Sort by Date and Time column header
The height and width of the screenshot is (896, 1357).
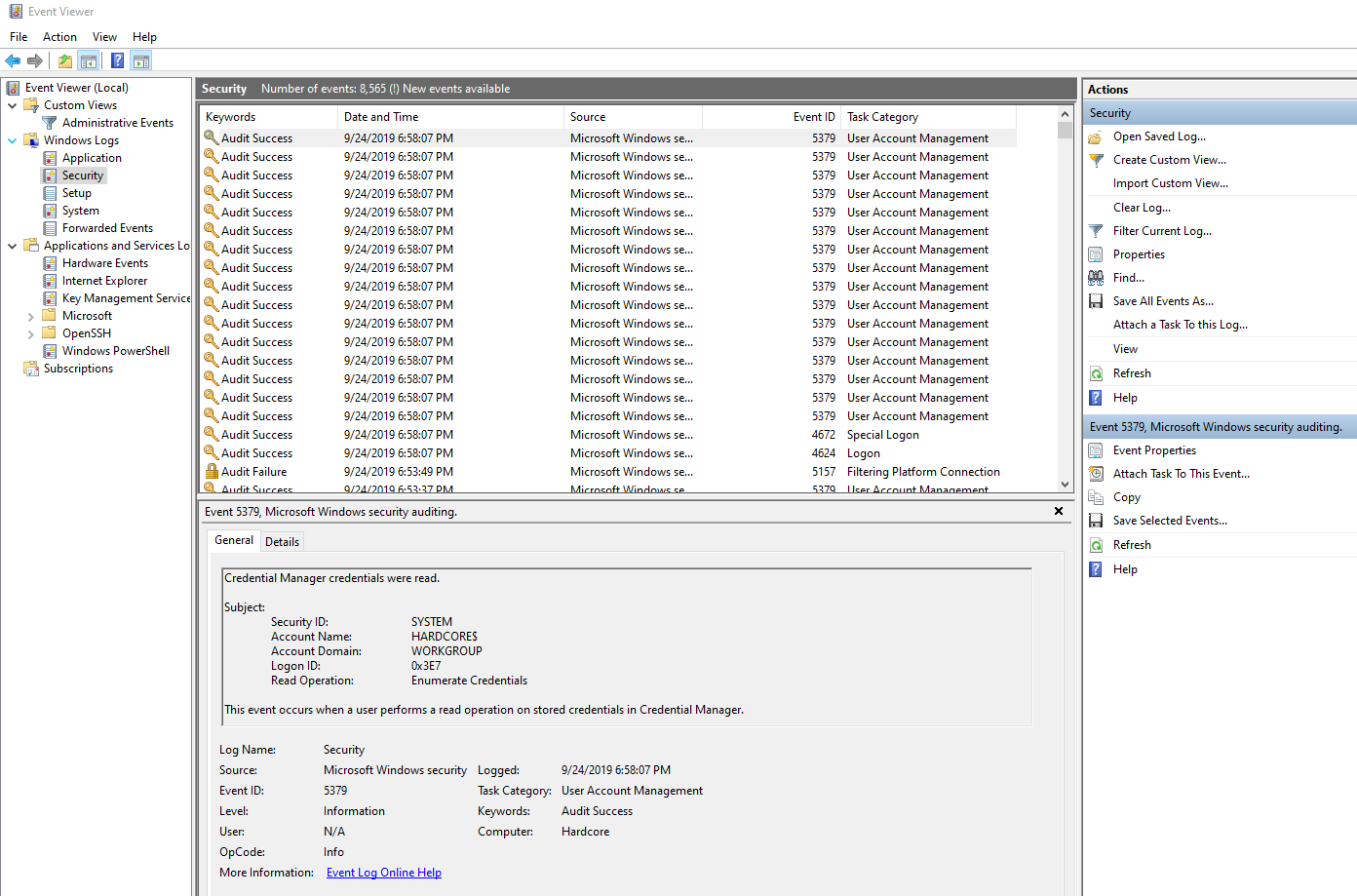point(450,117)
